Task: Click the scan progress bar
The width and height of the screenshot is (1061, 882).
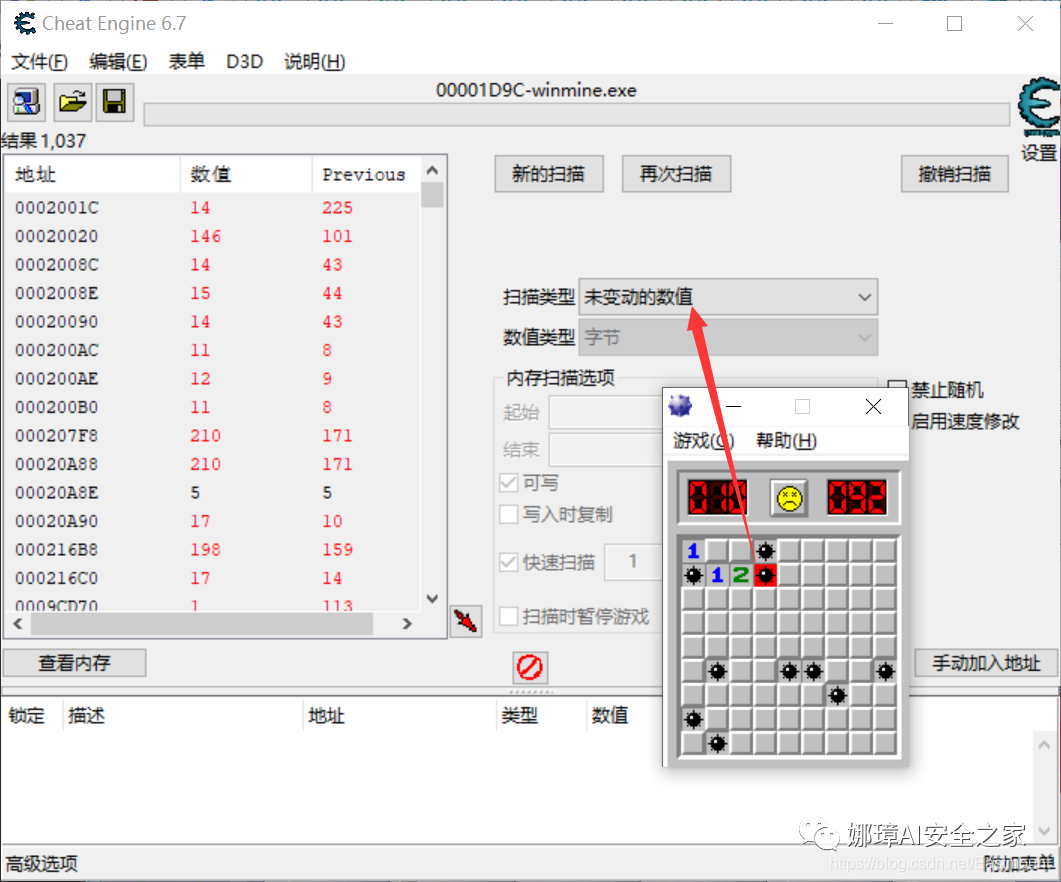Action: (x=577, y=114)
